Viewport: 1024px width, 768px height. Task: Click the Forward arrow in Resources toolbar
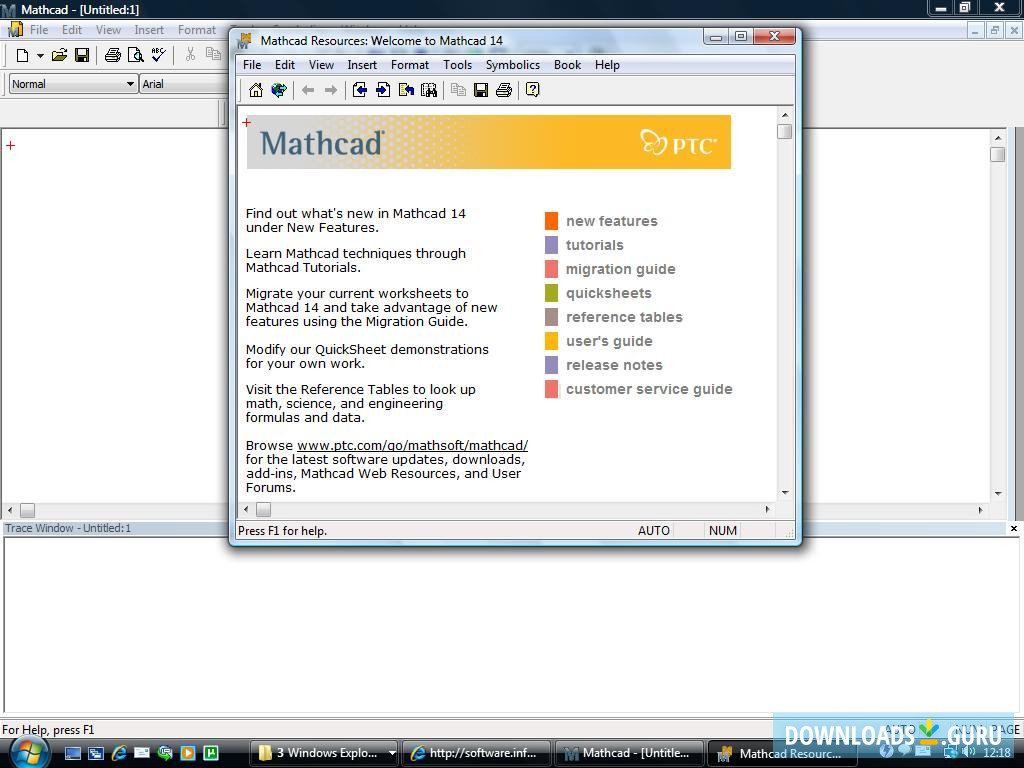330,90
